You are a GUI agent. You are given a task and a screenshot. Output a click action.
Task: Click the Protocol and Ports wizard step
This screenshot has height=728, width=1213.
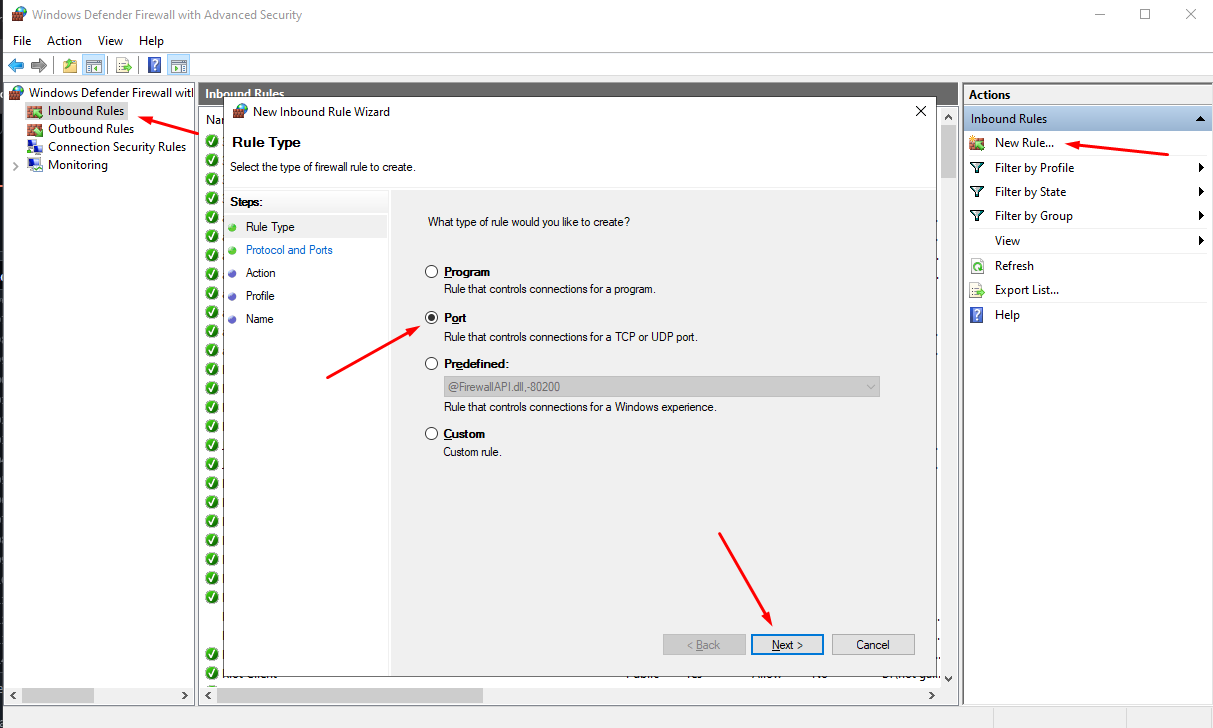point(289,250)
